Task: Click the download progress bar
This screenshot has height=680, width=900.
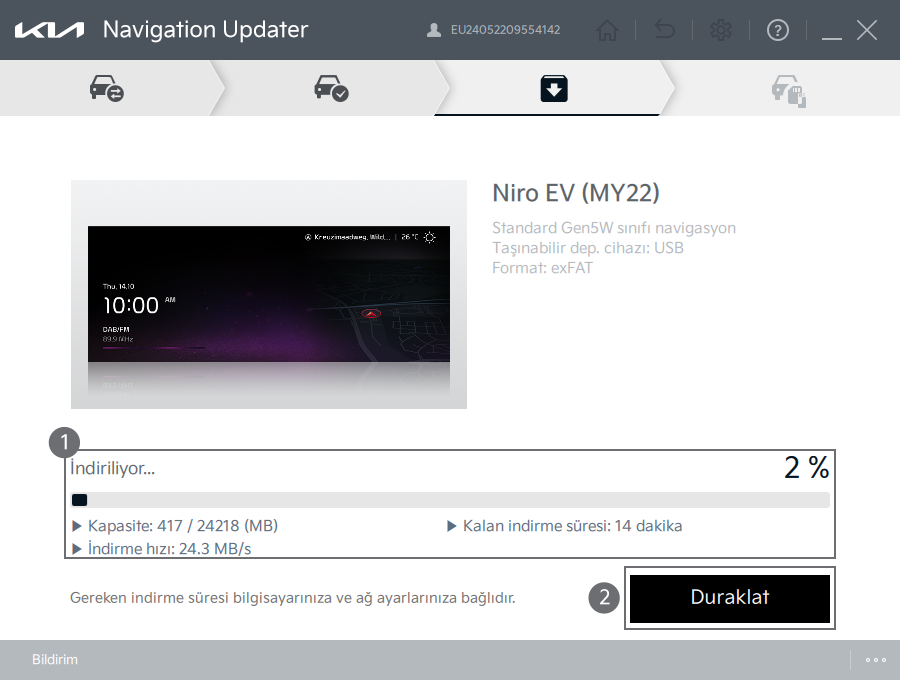Action: pos(450,500)
